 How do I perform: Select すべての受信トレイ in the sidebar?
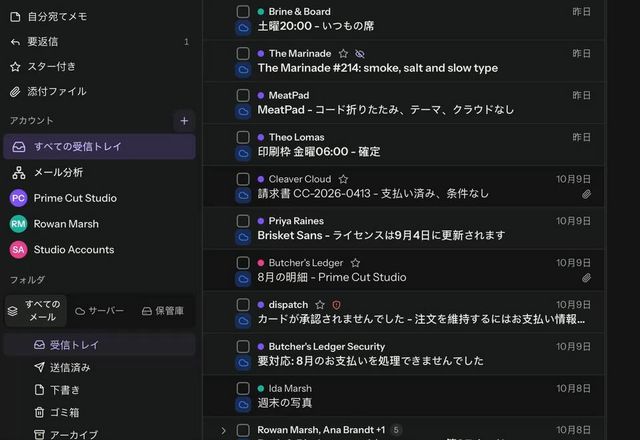(99, 147)
